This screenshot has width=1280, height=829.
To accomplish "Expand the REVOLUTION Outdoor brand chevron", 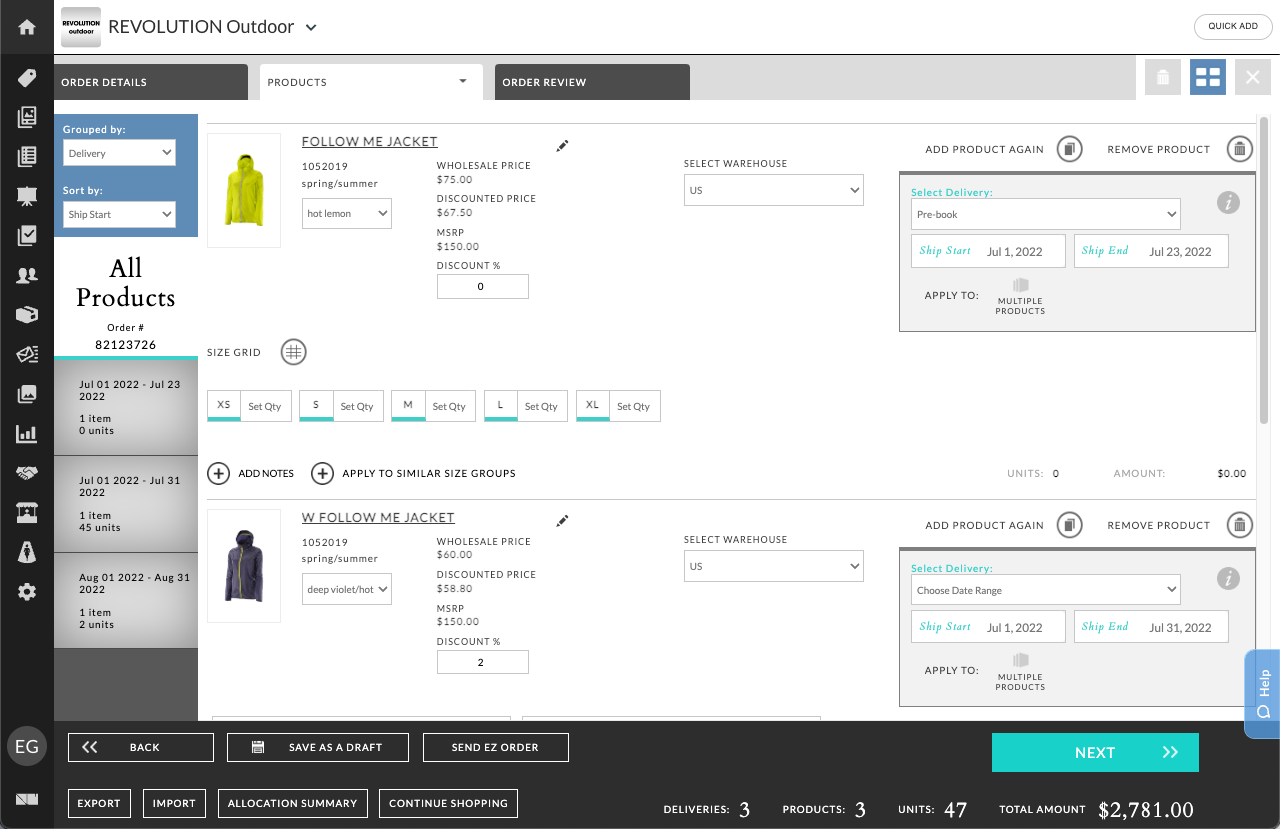I will coord(311,28).
